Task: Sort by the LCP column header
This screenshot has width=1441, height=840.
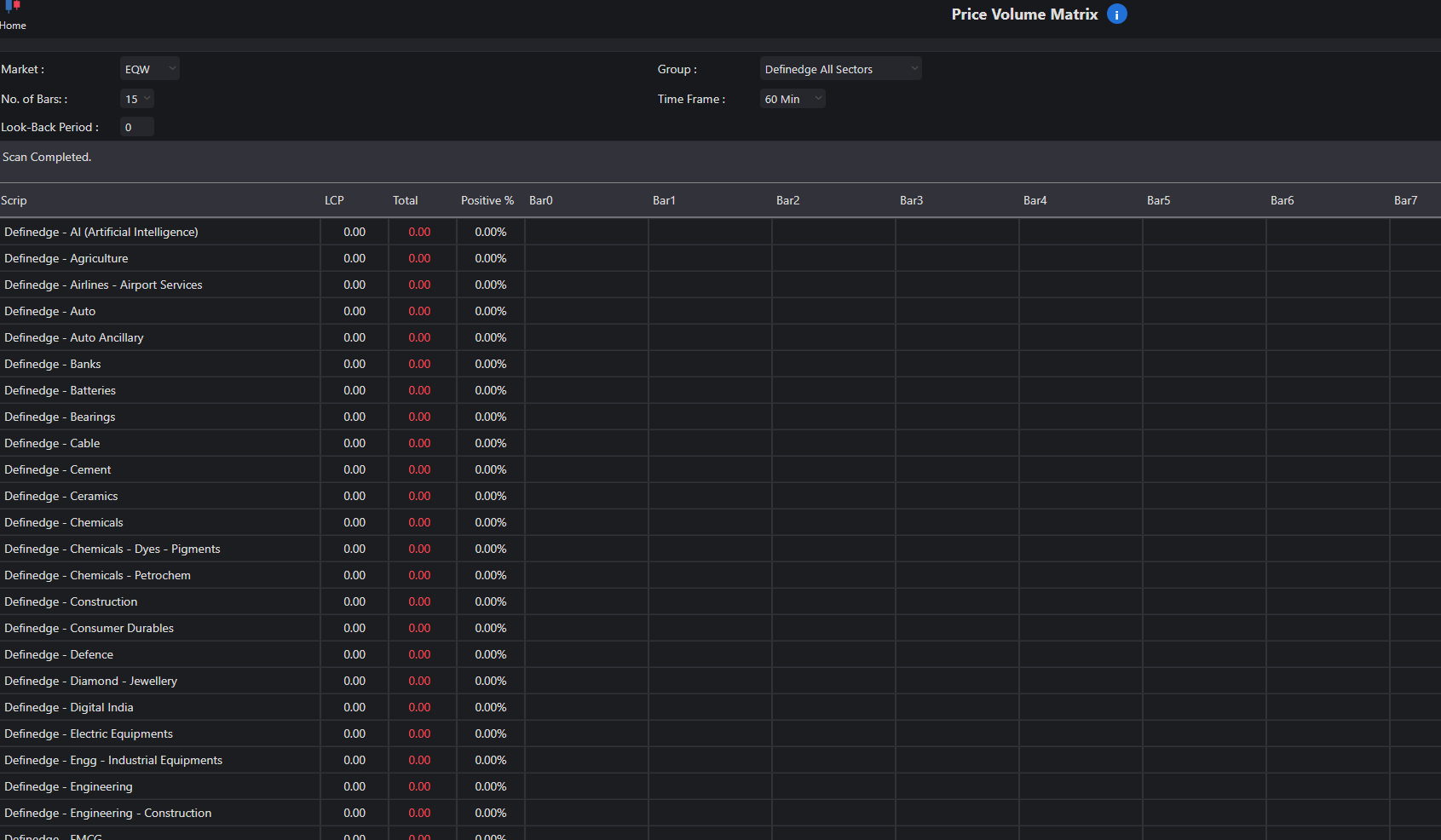Action: (334, 200)
